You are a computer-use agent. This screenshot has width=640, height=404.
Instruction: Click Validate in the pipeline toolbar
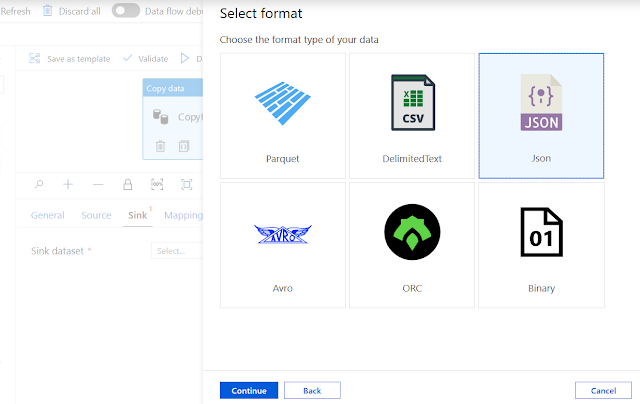pos(146,58)
